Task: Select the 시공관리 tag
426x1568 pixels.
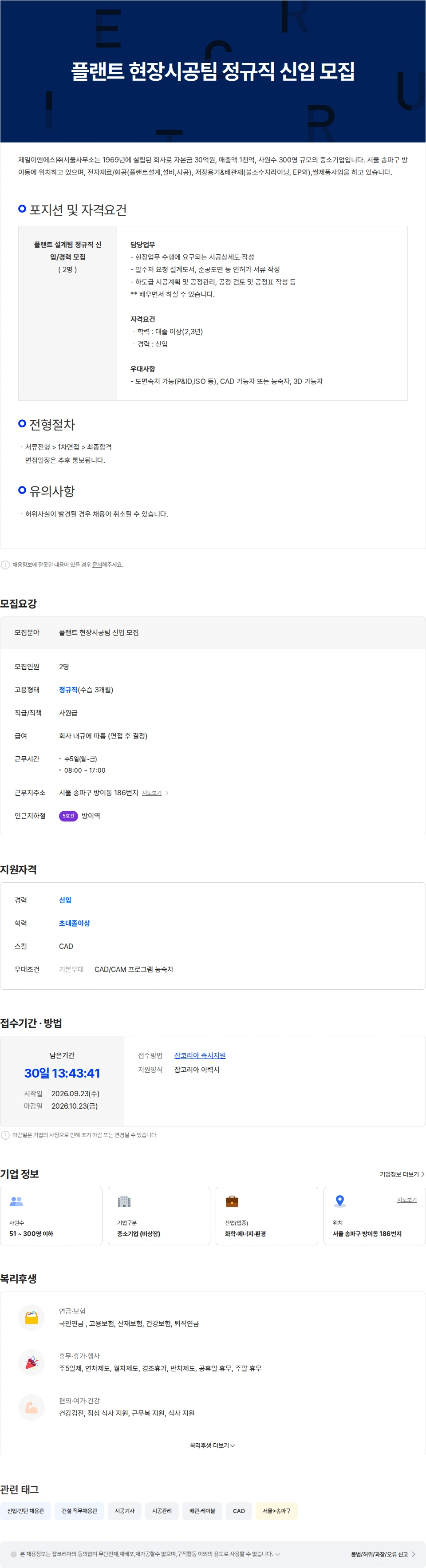Action: [x=162, y=1511]
